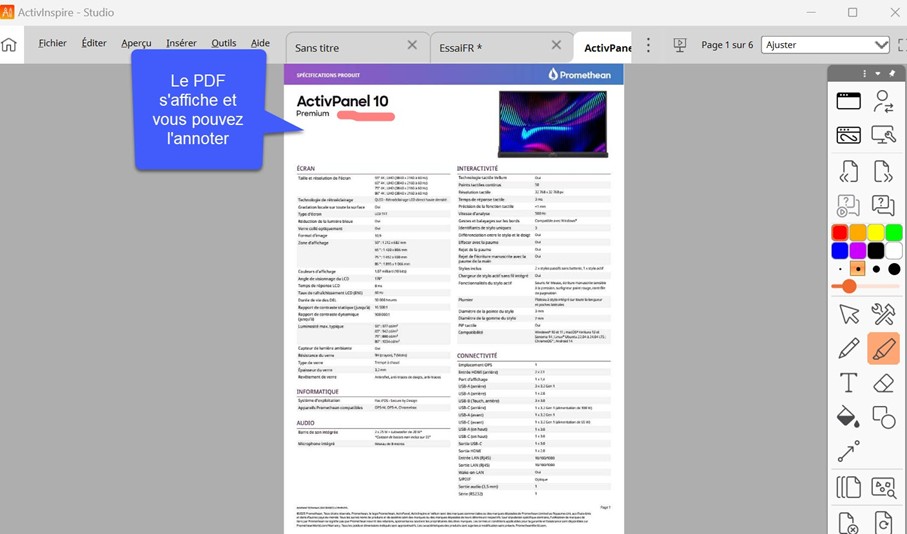Click the ActivPanel 10 title on PDF
This screenshot has height=534, width=907.
click(x=342, y=101)
